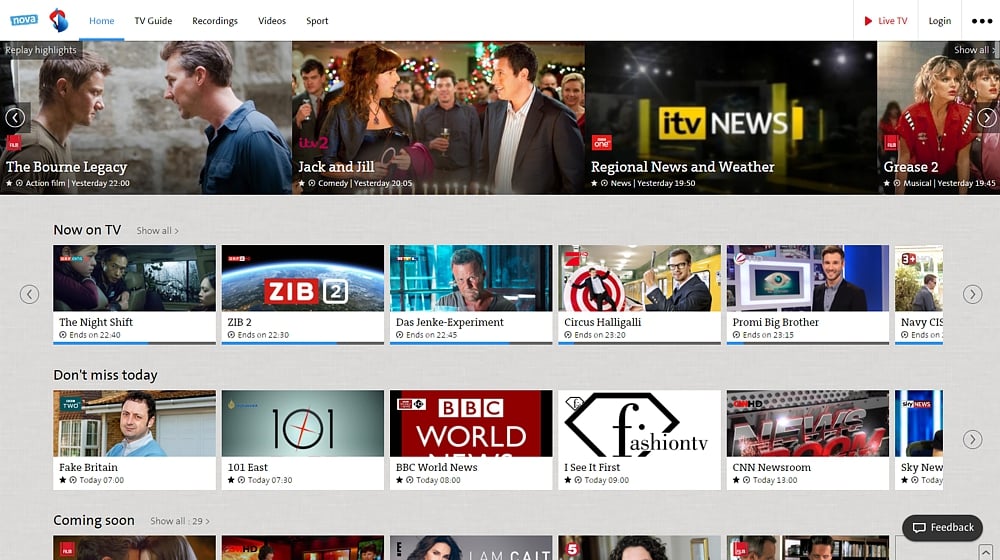Click the star icon on The Bourne Legacy
This screenshot has width=1000, height=560.
(10, 183)
